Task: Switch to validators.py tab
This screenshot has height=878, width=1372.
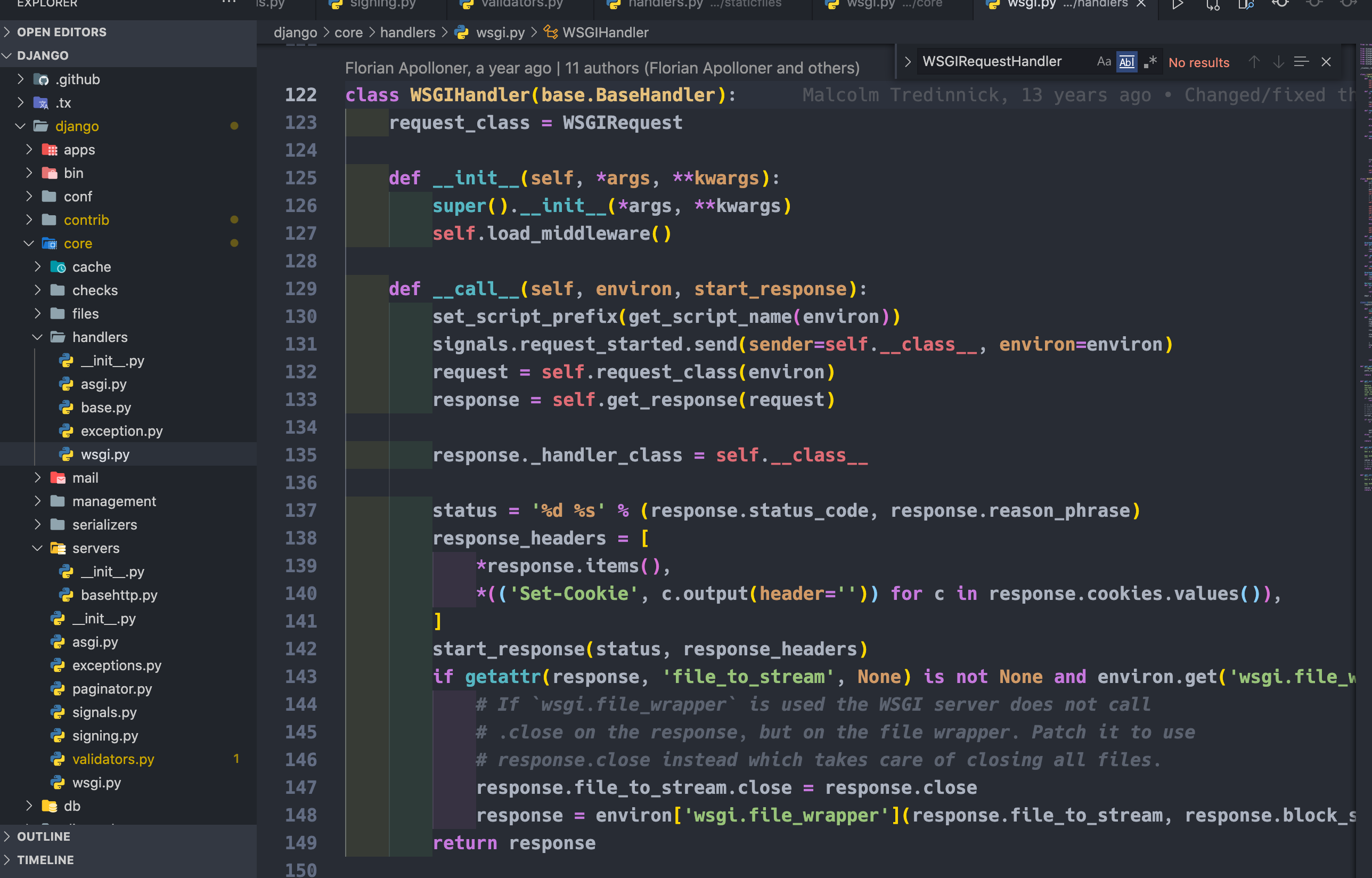Action: (x=521, y=5)
